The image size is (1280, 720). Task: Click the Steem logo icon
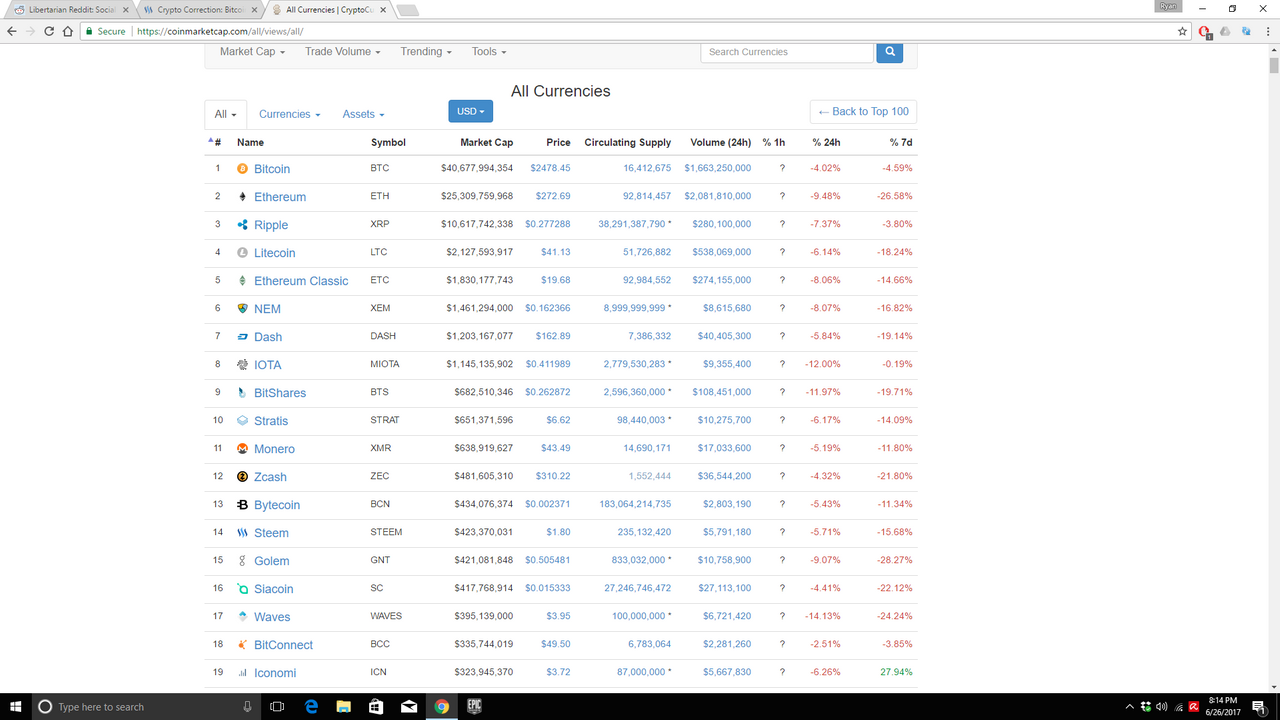(242, 533)
